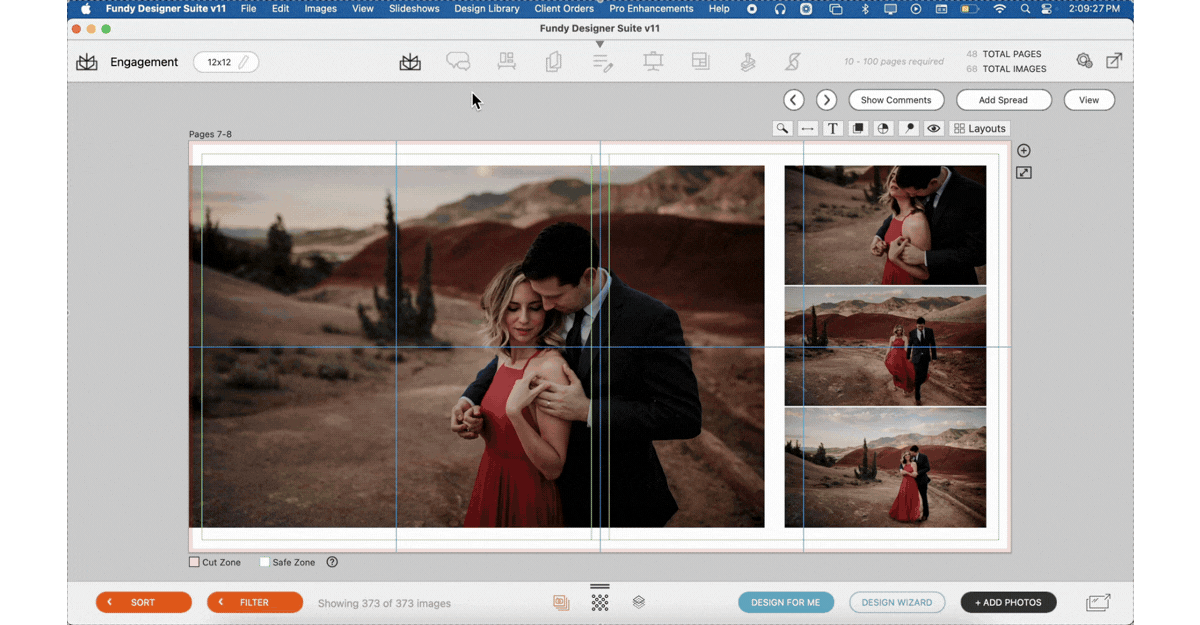Open the Design Library menu
Image resolution: width=1200 pixels, height=625 pixels.
pyautogui.click(x=487, y=9)
